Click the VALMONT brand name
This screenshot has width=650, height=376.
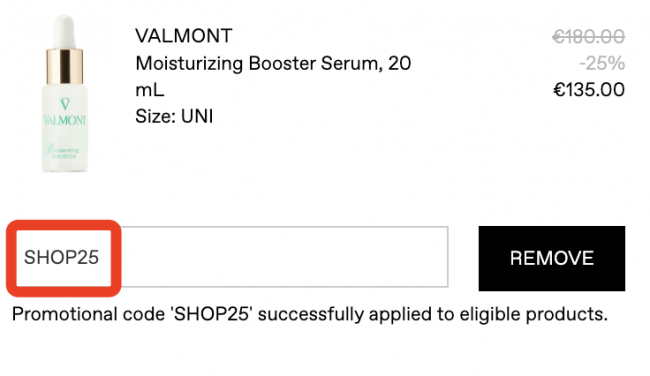tap(184, 36)
